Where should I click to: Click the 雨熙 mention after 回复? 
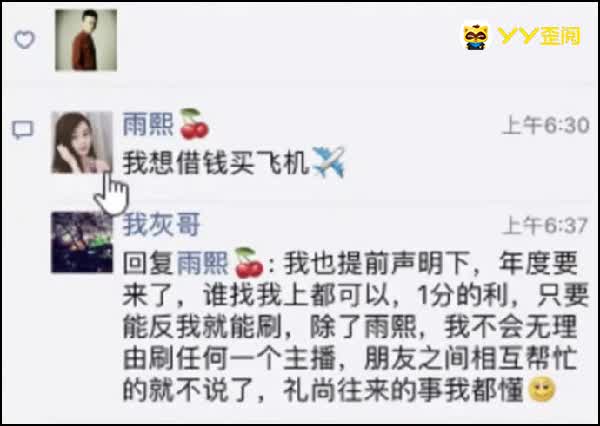[x=202, y=263]
